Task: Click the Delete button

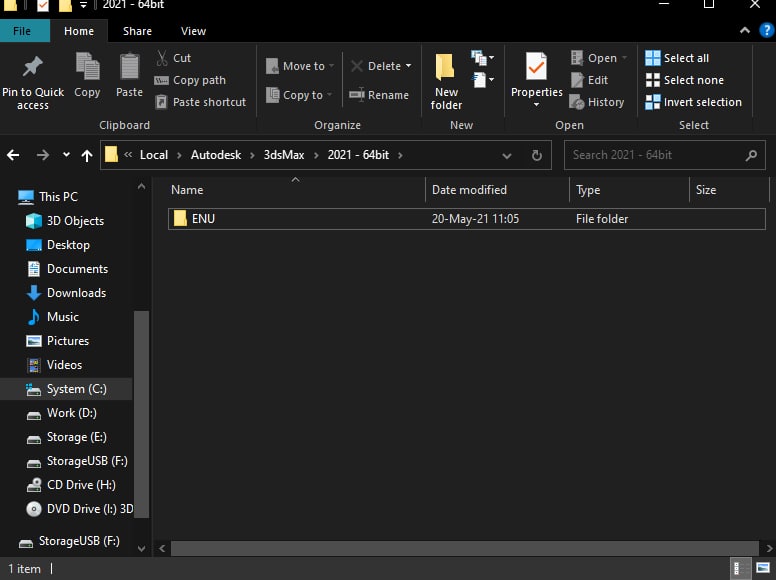Action: pos(376,66)
